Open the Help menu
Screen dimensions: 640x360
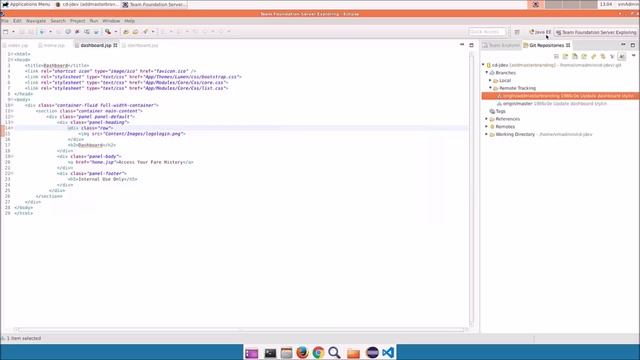[x=129, y=21]
